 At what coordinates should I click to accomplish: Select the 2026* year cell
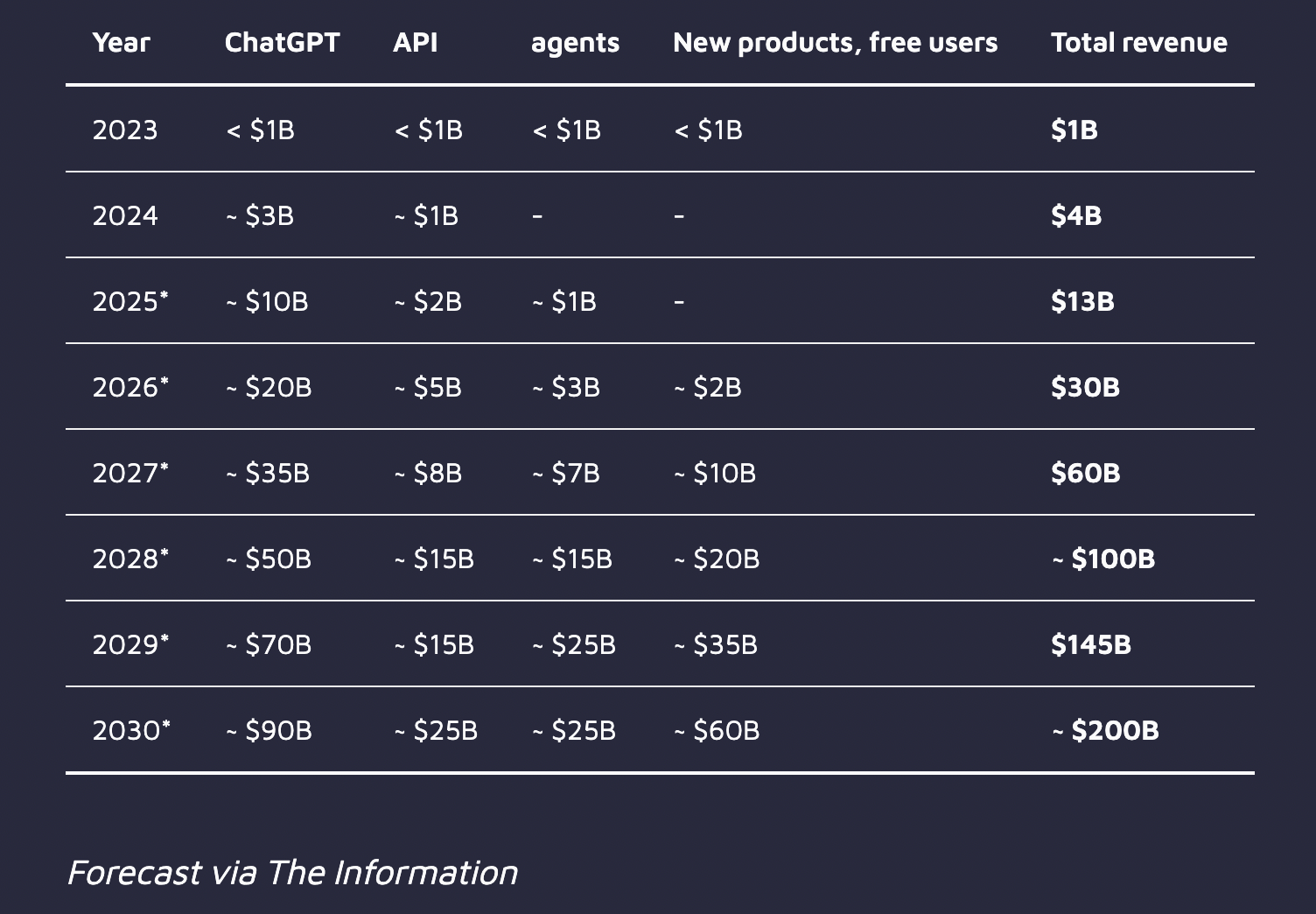(130, 387)
